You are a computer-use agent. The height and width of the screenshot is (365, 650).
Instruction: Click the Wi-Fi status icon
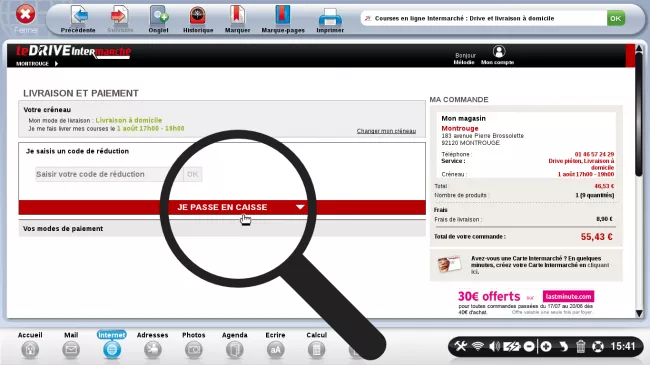click(478, 346)
